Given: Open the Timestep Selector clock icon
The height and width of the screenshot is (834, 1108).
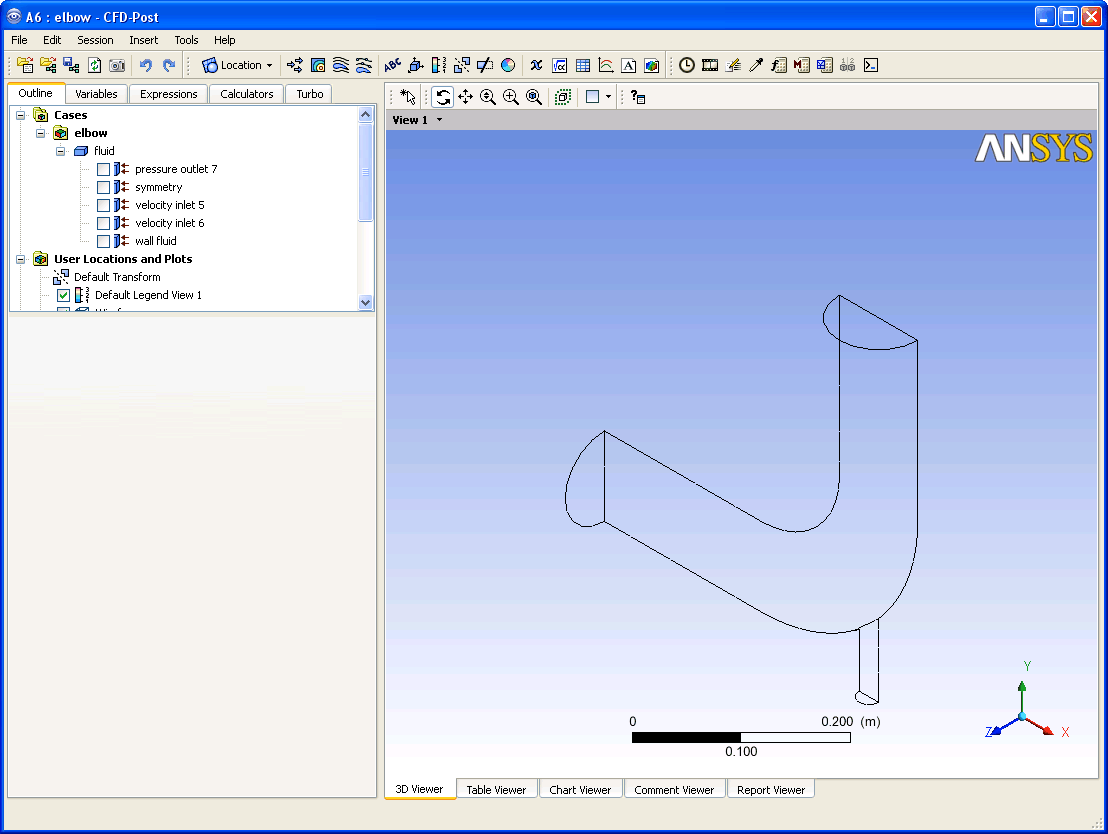Looking at the screenshot, I should point(687,66).
